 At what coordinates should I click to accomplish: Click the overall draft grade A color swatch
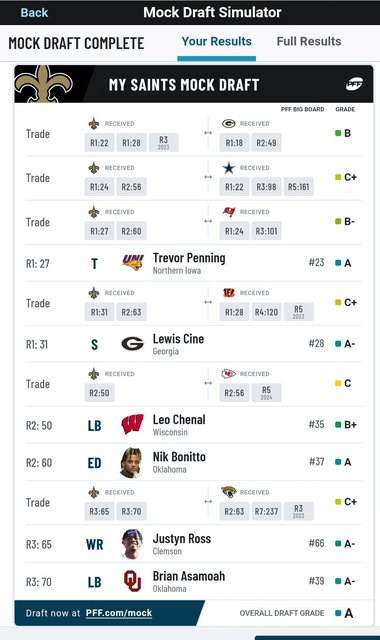tap(338, 613)
